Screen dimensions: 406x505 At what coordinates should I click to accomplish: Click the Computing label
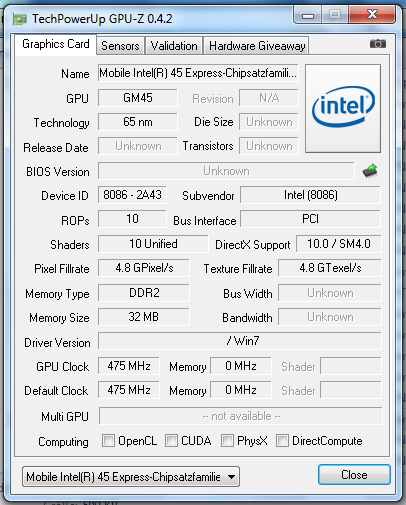point(63,442)
